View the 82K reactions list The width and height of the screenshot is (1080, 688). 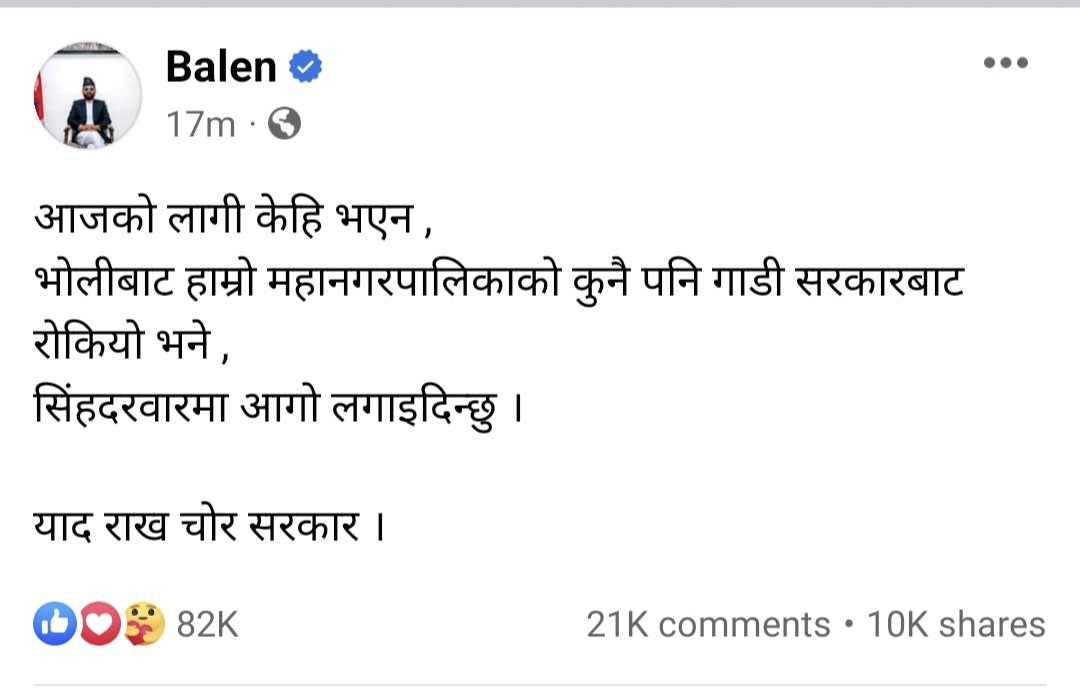(207, 625)
